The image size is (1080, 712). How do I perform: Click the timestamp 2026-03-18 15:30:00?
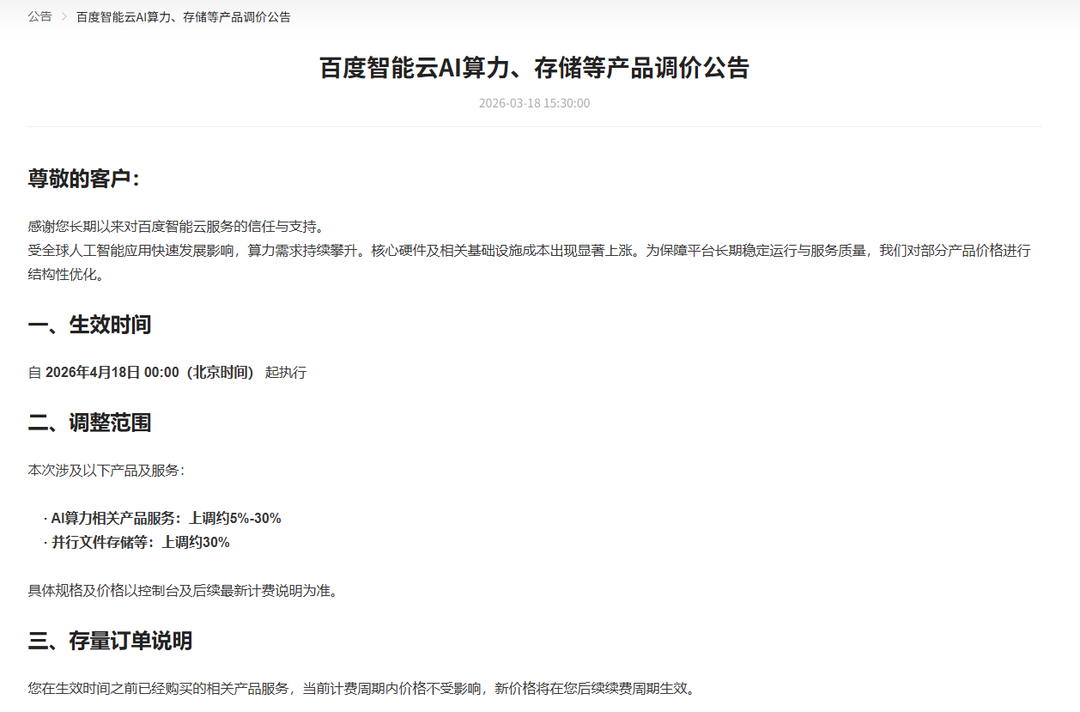[x=534, y=103]
